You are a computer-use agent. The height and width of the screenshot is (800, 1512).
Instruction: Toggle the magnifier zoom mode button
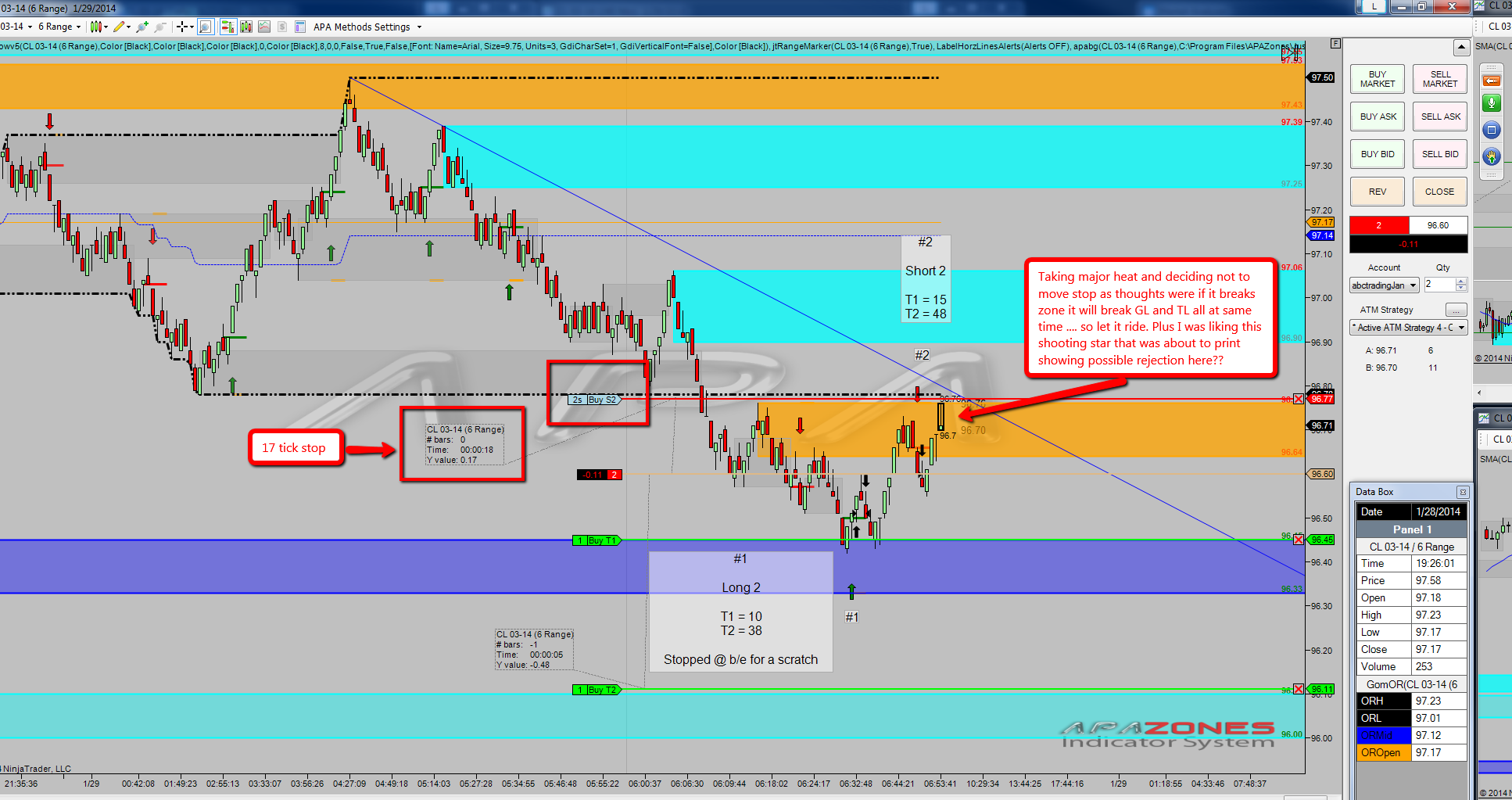(205, 27)
